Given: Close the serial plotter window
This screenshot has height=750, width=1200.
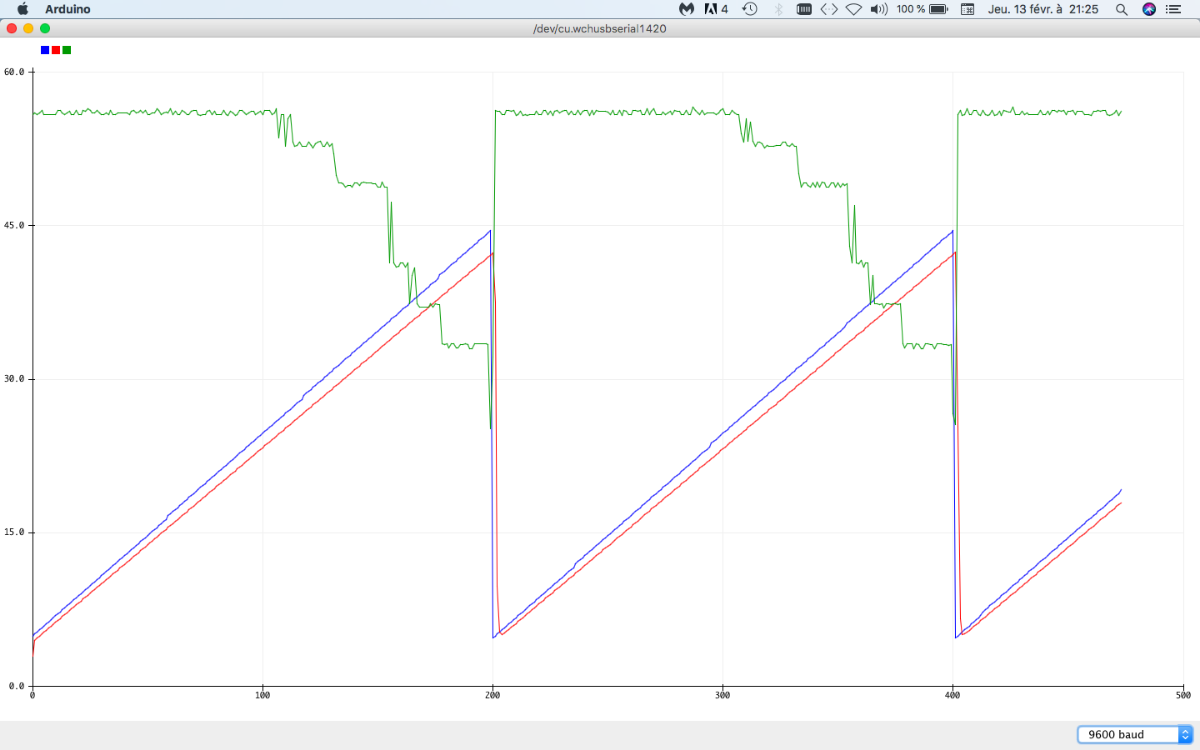Looking at the screenshot, I should pos(12,29).
